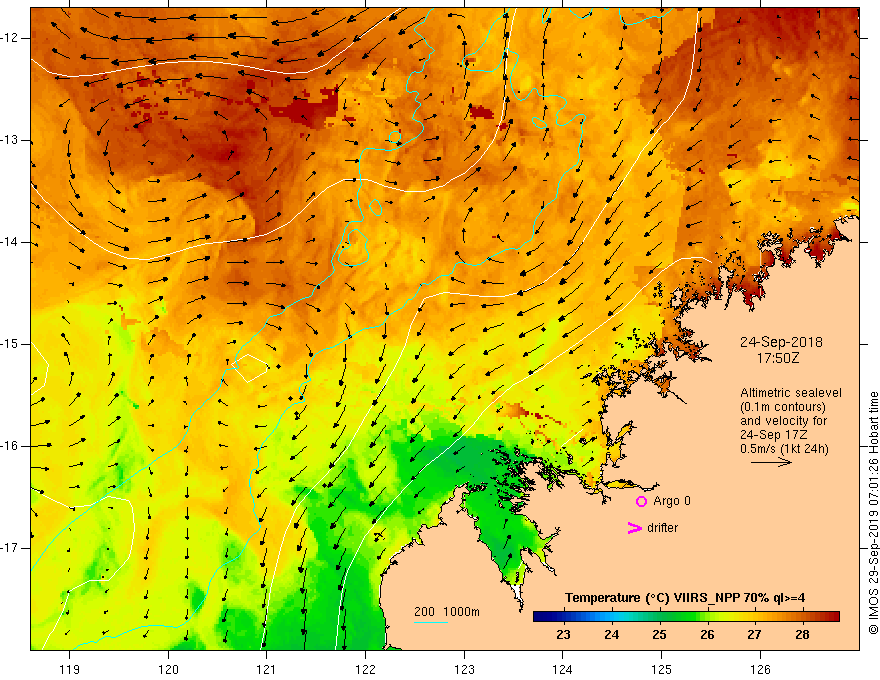Click the 'drifter' legend label
The image size is (880, 680).
[662, 528]
